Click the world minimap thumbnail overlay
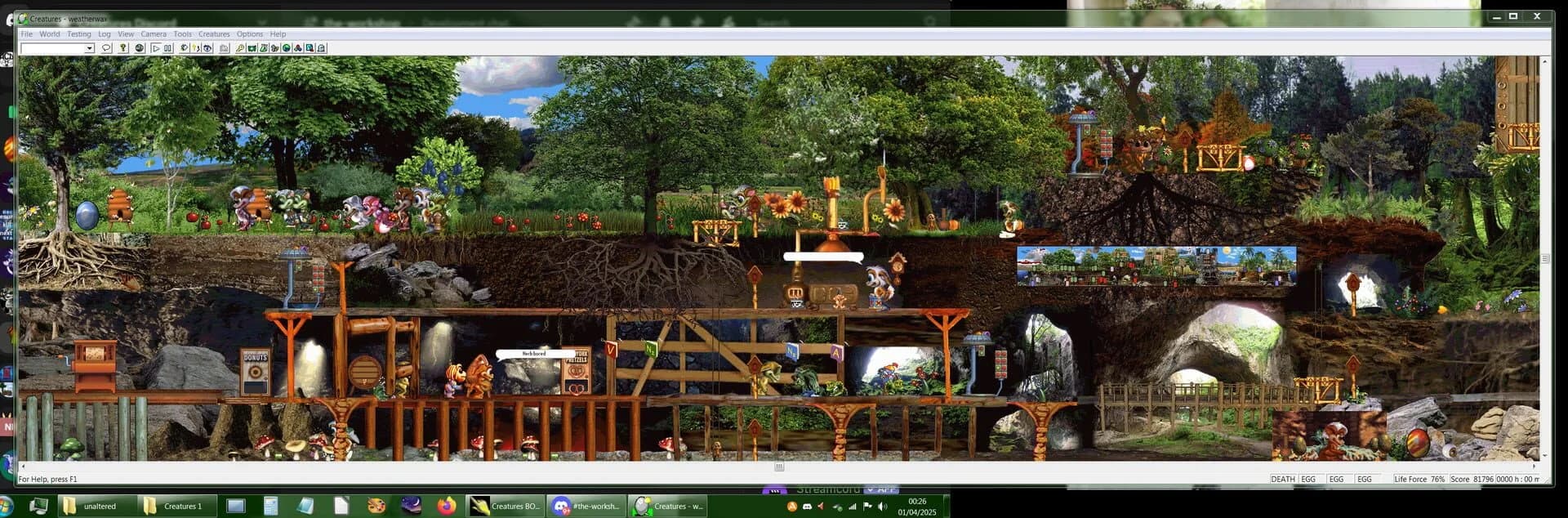Viewport: 1568px width, 518px height. pyautogui.click(x=1156, y=266)
